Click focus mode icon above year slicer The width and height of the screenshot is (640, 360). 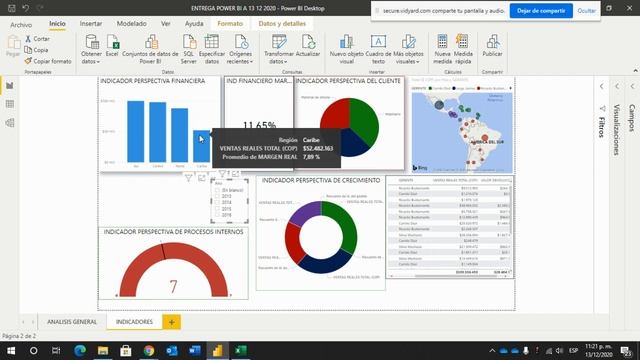[236, 174]
